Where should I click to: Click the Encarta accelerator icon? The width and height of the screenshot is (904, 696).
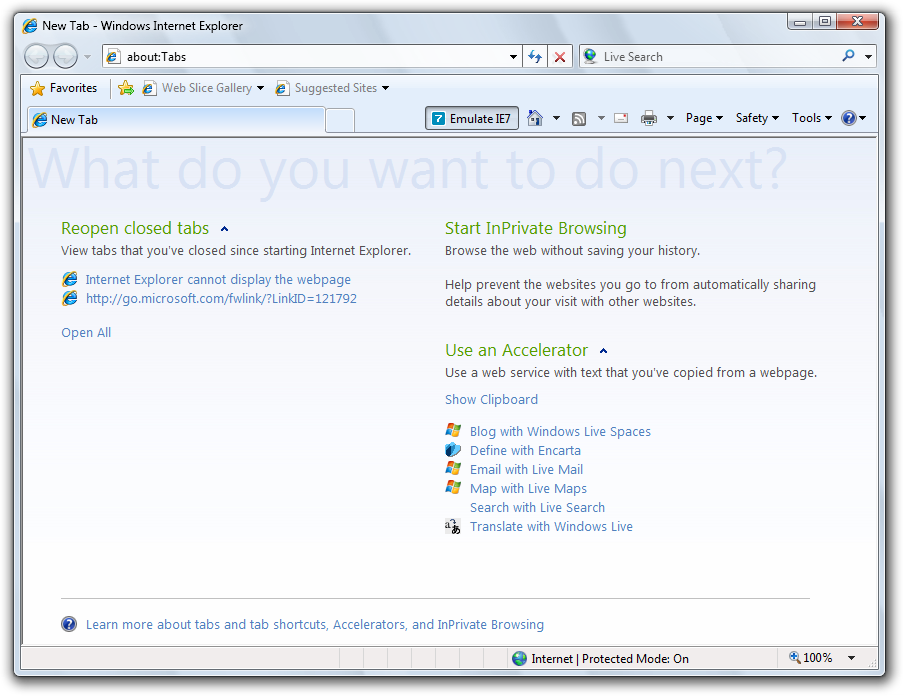pos(453,449)
